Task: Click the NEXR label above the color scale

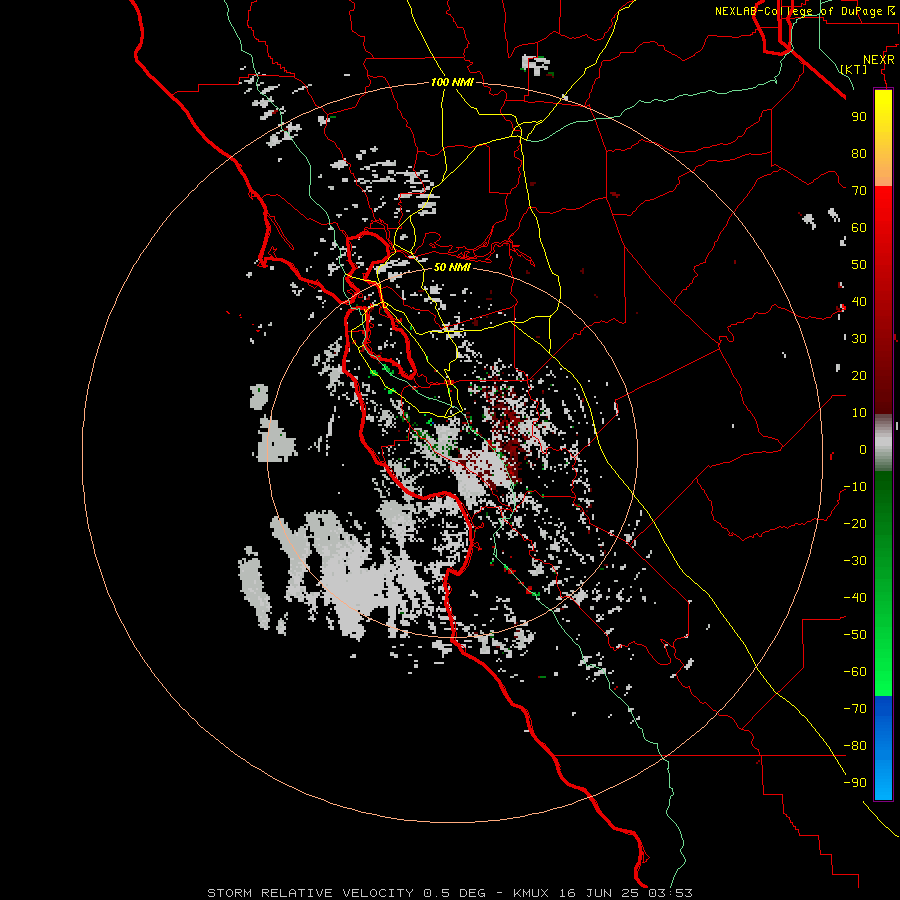Action: [879, 60]
